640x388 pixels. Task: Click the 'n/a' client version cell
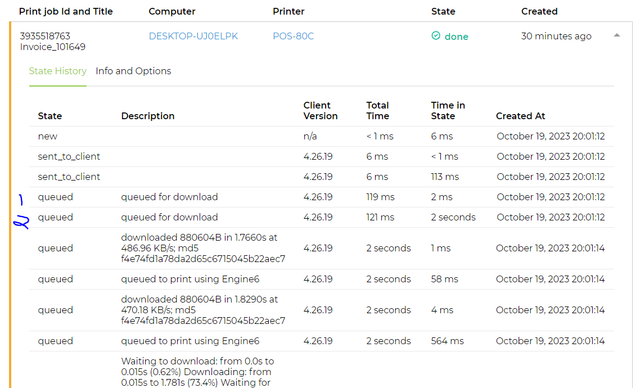(x=310, y=136)
